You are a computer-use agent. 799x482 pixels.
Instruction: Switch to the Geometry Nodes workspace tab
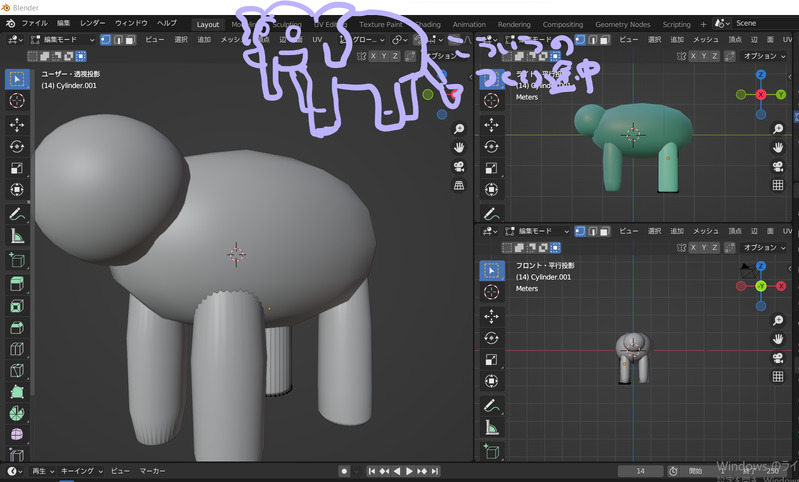point(622,24)
